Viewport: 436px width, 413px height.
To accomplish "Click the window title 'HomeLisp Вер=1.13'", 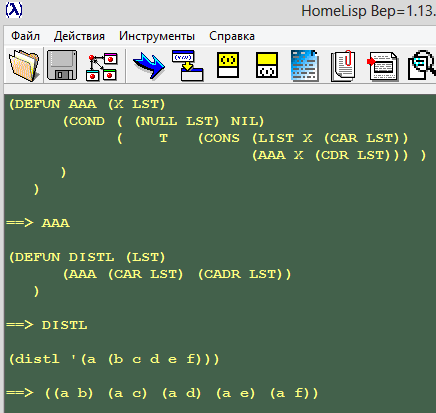I will tap(369, 11).
